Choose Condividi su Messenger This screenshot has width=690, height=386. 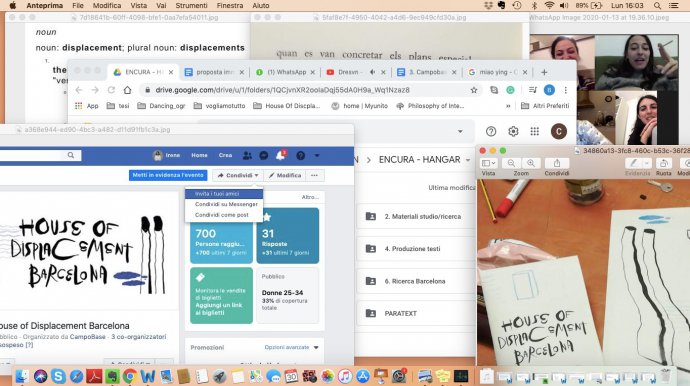[x=226, y=204]
